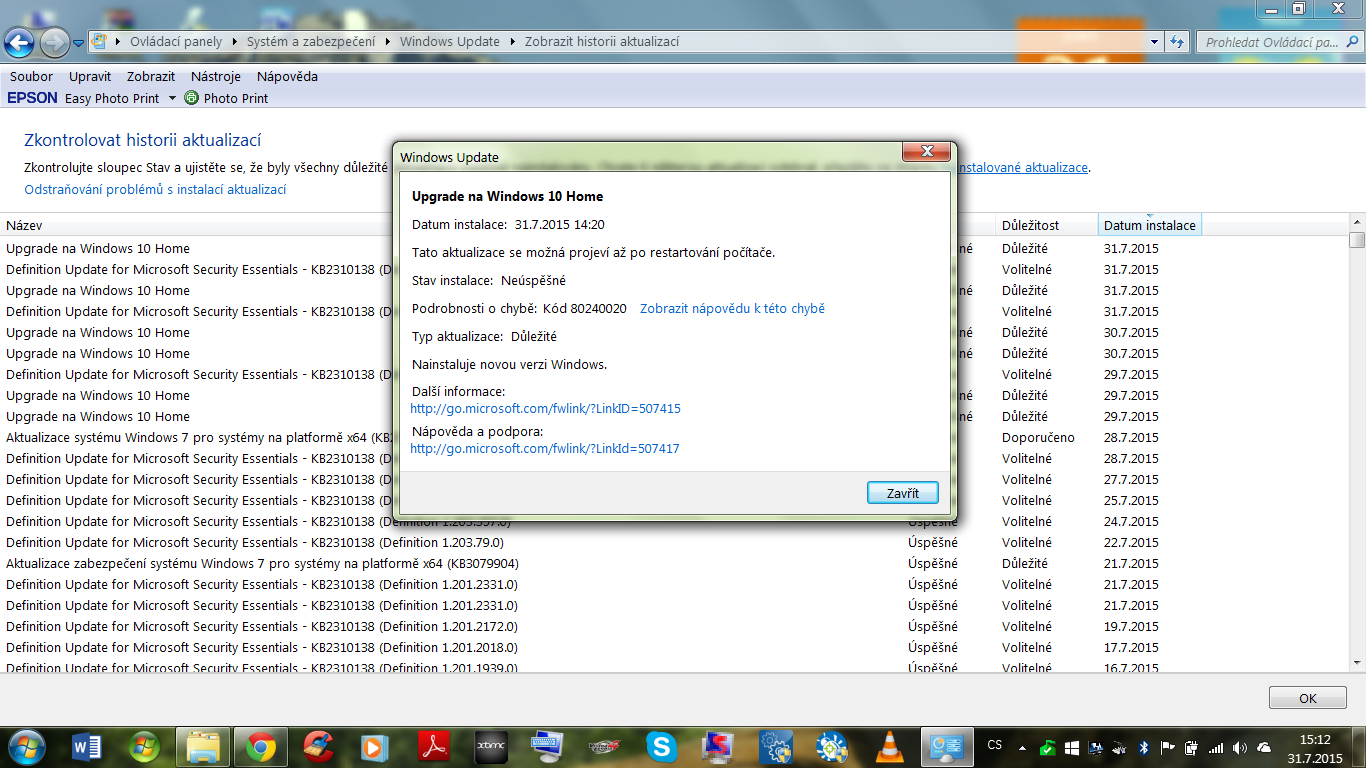The height and width of the screenshot is (768, 1366).
Task: Expand the arrow before Zobrazit historii aktualizací
Action: [512, 42]
